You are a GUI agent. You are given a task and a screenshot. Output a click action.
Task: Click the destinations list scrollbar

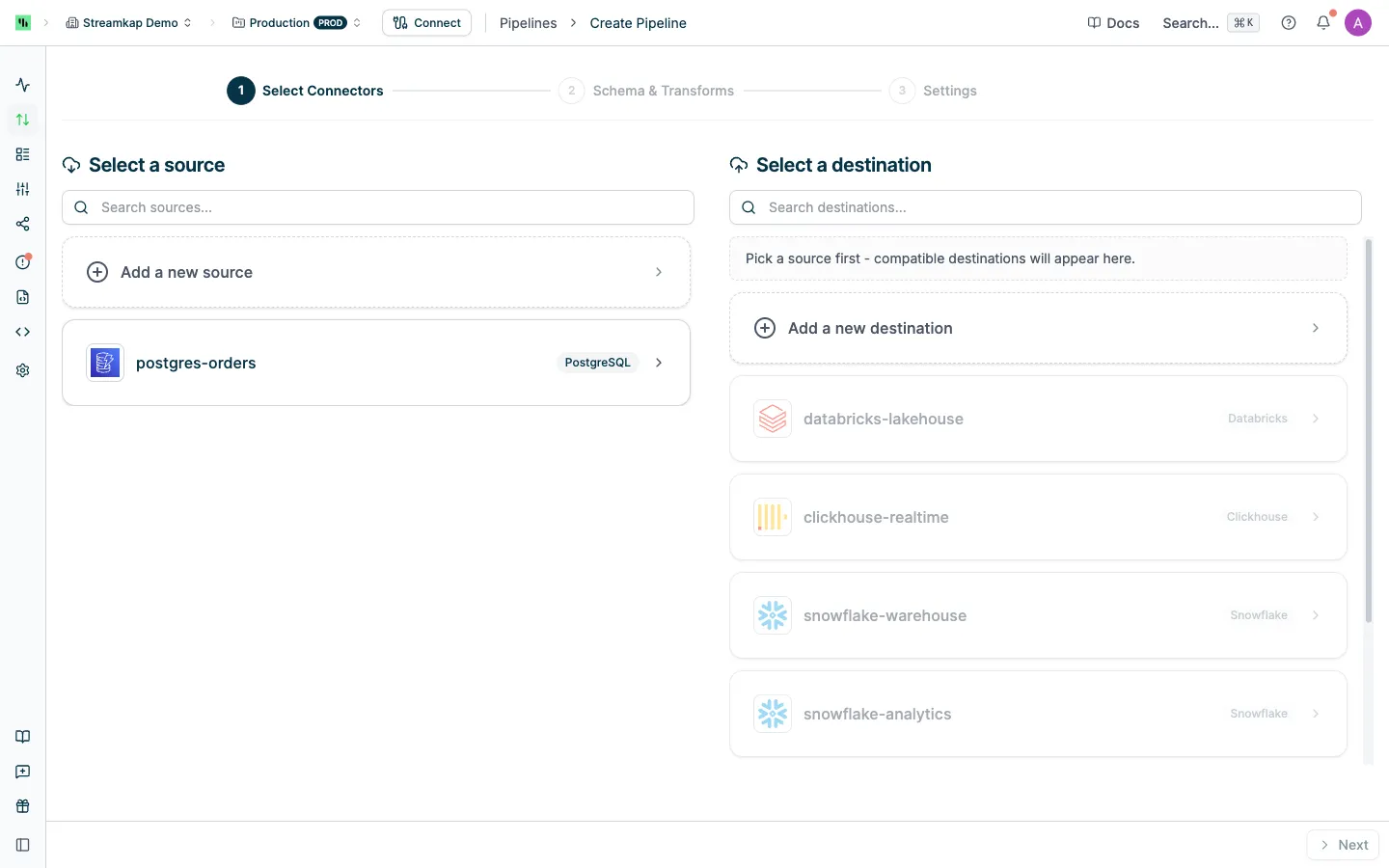click(x=1368, y=431)
